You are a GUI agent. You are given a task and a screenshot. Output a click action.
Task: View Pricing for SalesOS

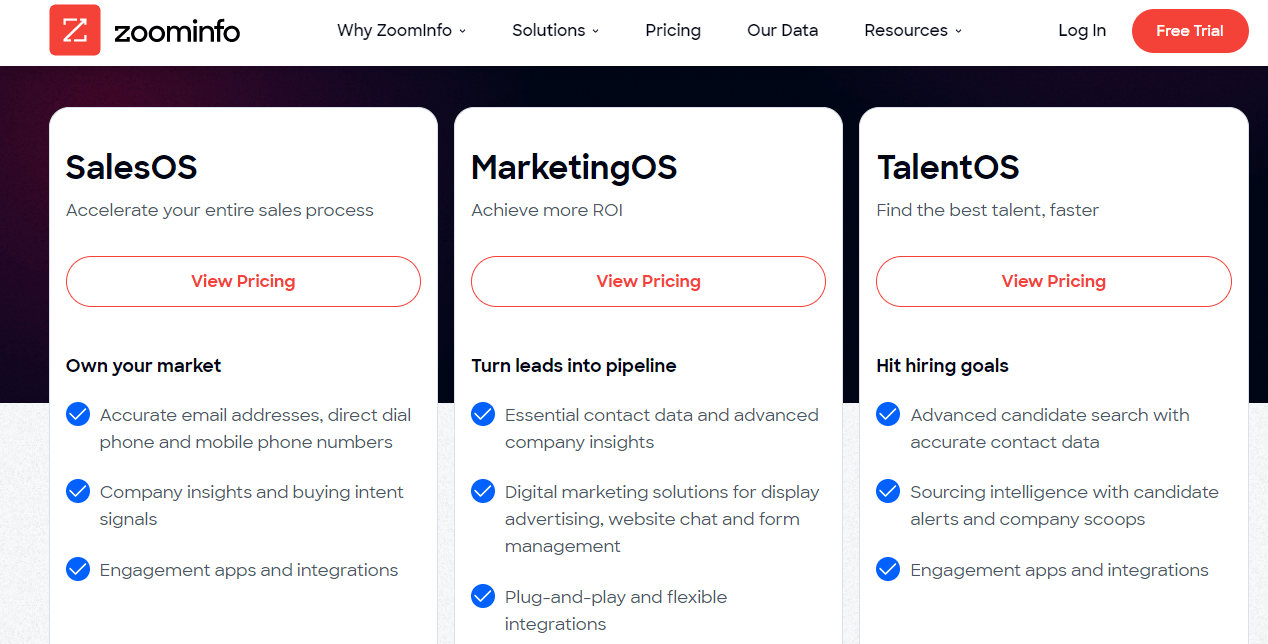(243, 281)
